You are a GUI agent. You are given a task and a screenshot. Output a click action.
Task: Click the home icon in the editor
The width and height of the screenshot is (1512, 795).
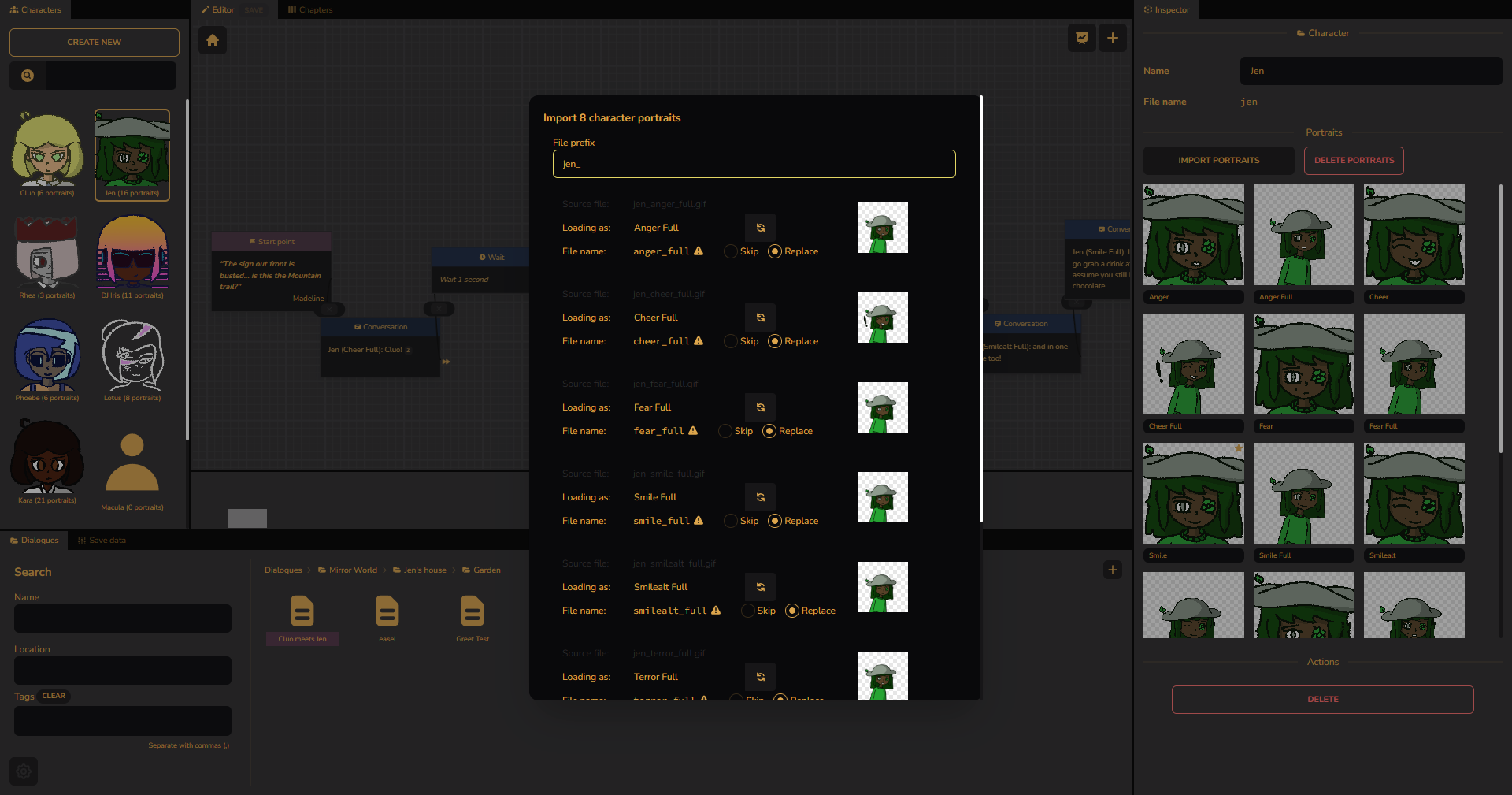(x=213, y=40)
